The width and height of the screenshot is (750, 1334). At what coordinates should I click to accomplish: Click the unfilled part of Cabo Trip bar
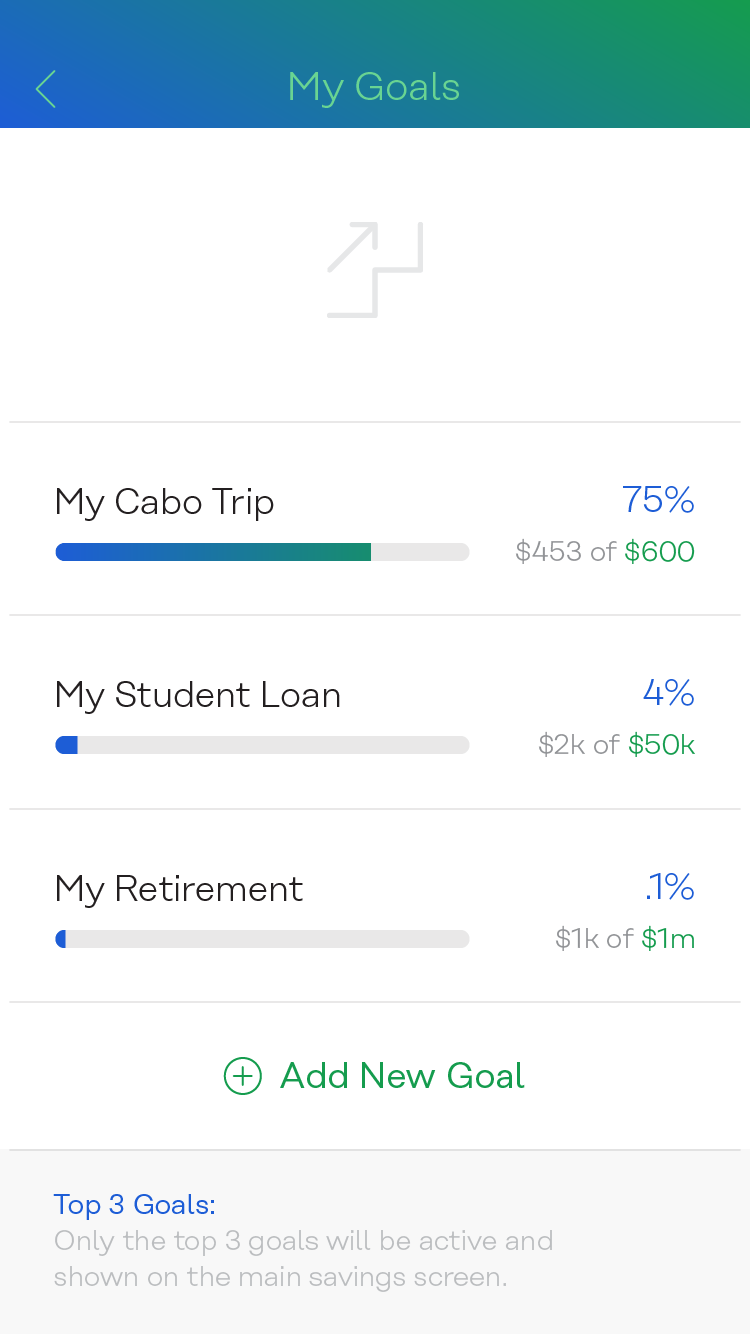[x=420, y=552]
